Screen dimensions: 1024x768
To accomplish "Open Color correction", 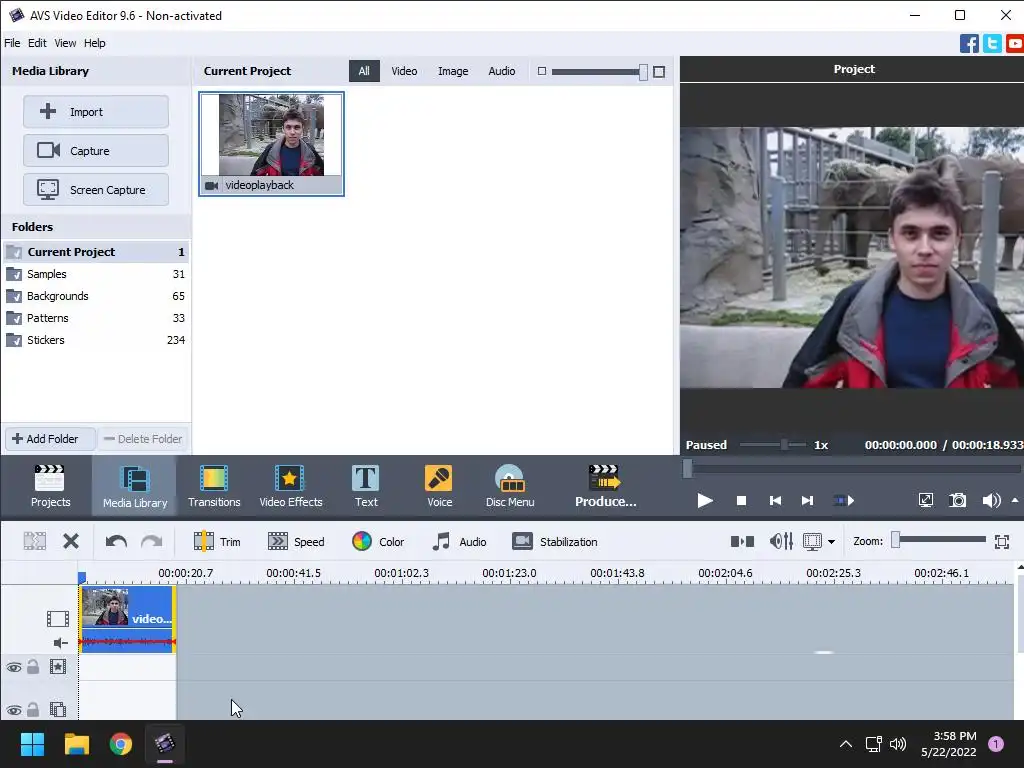I will pos(378,541).
